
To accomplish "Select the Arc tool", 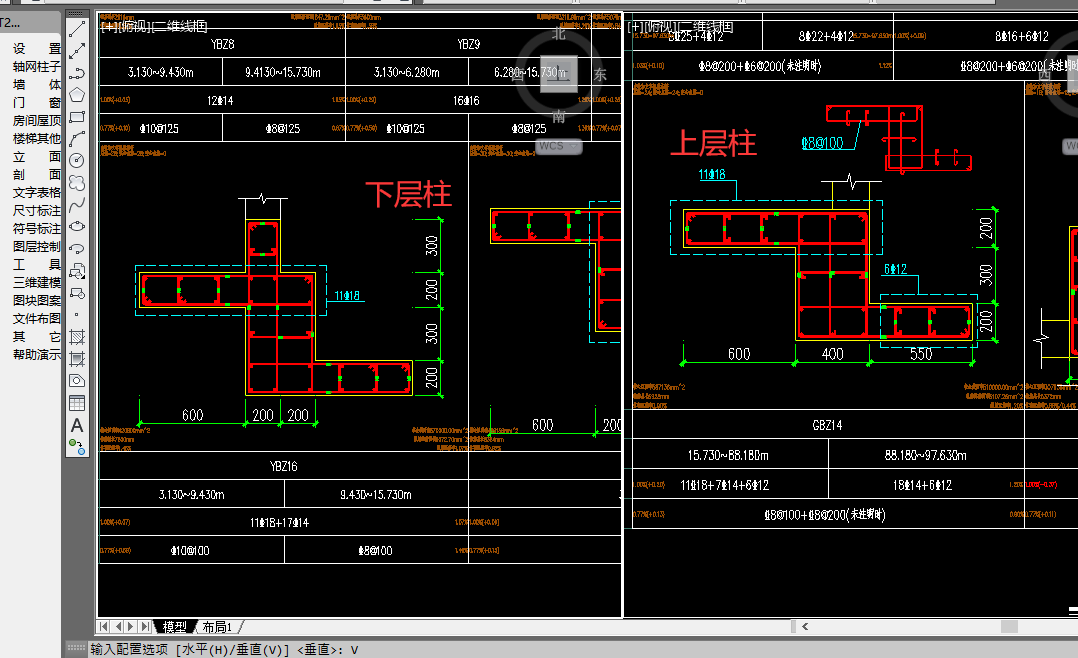I will pos(77,139).
